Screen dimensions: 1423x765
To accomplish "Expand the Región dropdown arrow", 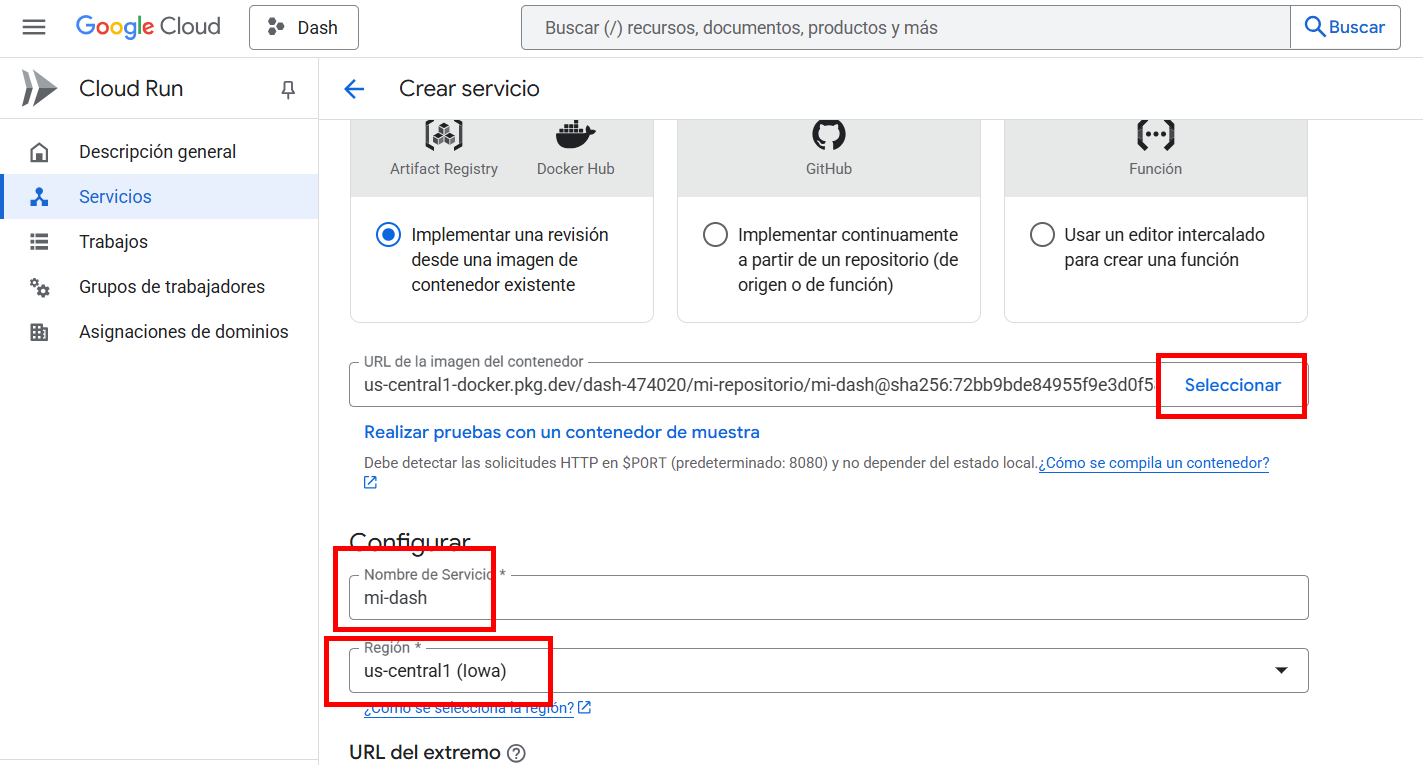I will coord(1281,670).
